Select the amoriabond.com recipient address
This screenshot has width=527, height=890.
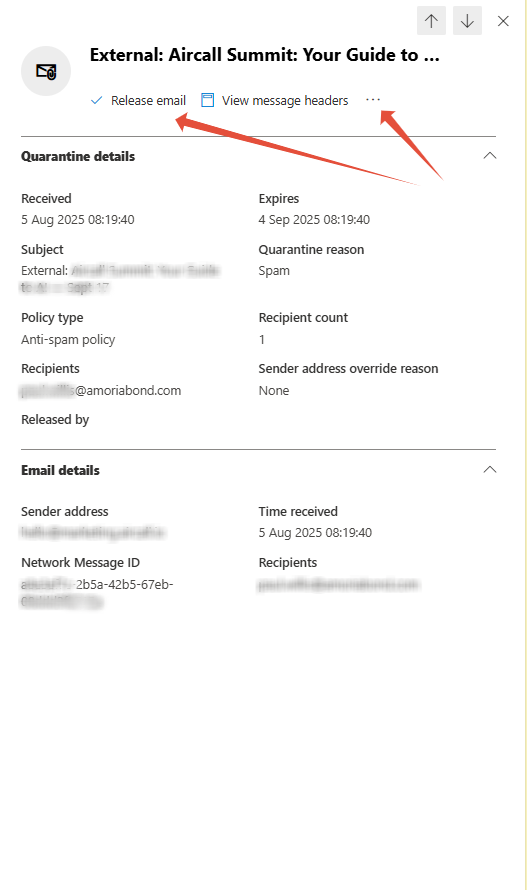(101, 391)
